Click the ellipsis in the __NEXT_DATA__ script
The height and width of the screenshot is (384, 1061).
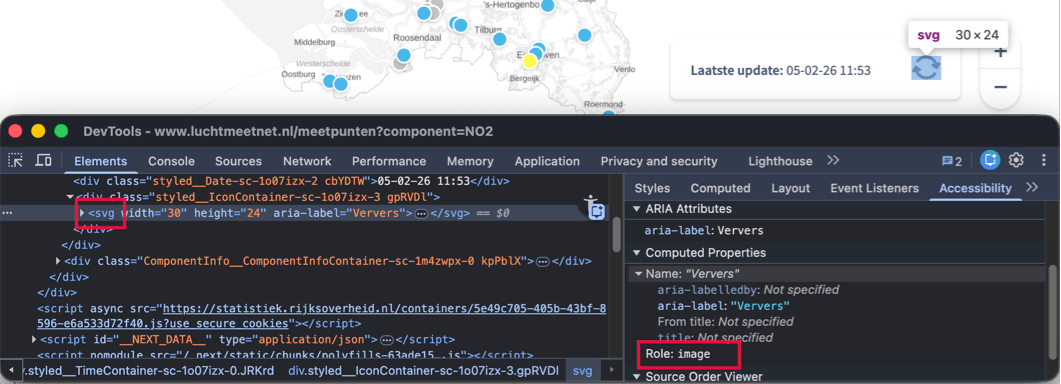(387, 339)
